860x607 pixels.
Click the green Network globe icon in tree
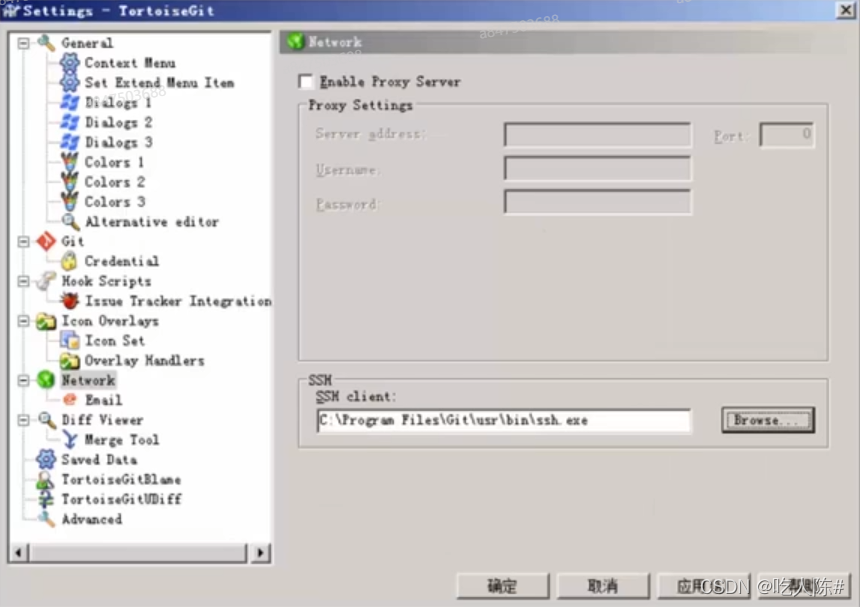coord(46,380)
